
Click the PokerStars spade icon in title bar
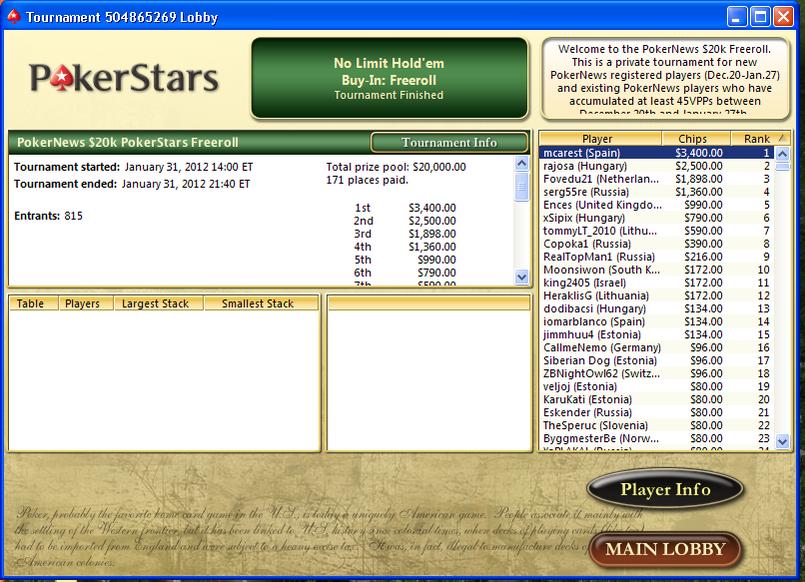[14, 16]
